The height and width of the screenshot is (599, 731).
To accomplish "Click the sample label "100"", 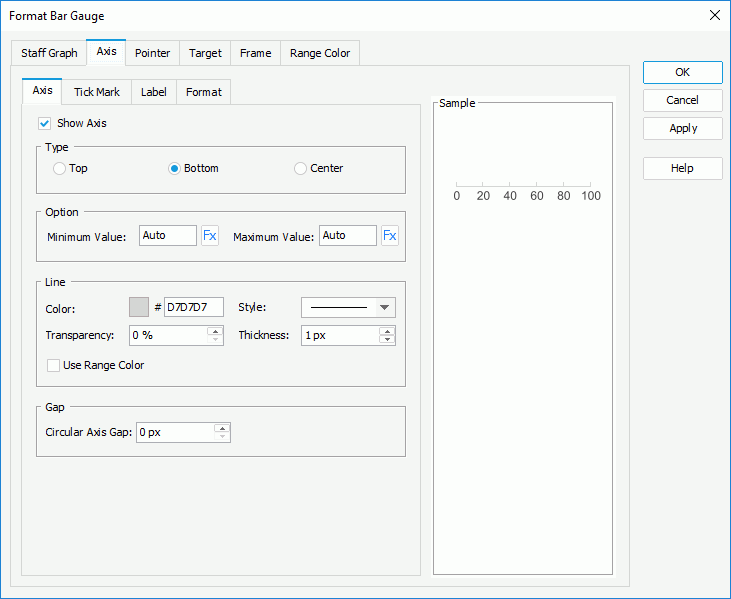I will click(591, 196).
